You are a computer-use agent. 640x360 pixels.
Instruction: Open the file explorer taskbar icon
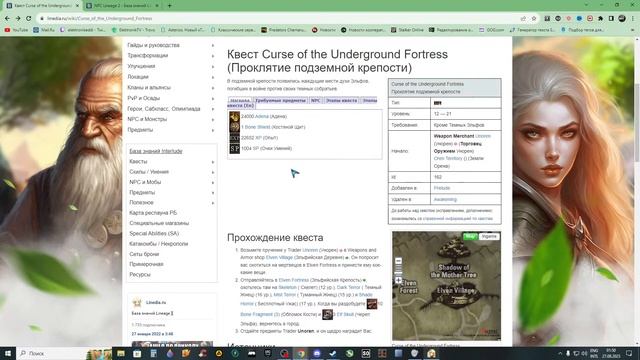[x=121, y=353]
